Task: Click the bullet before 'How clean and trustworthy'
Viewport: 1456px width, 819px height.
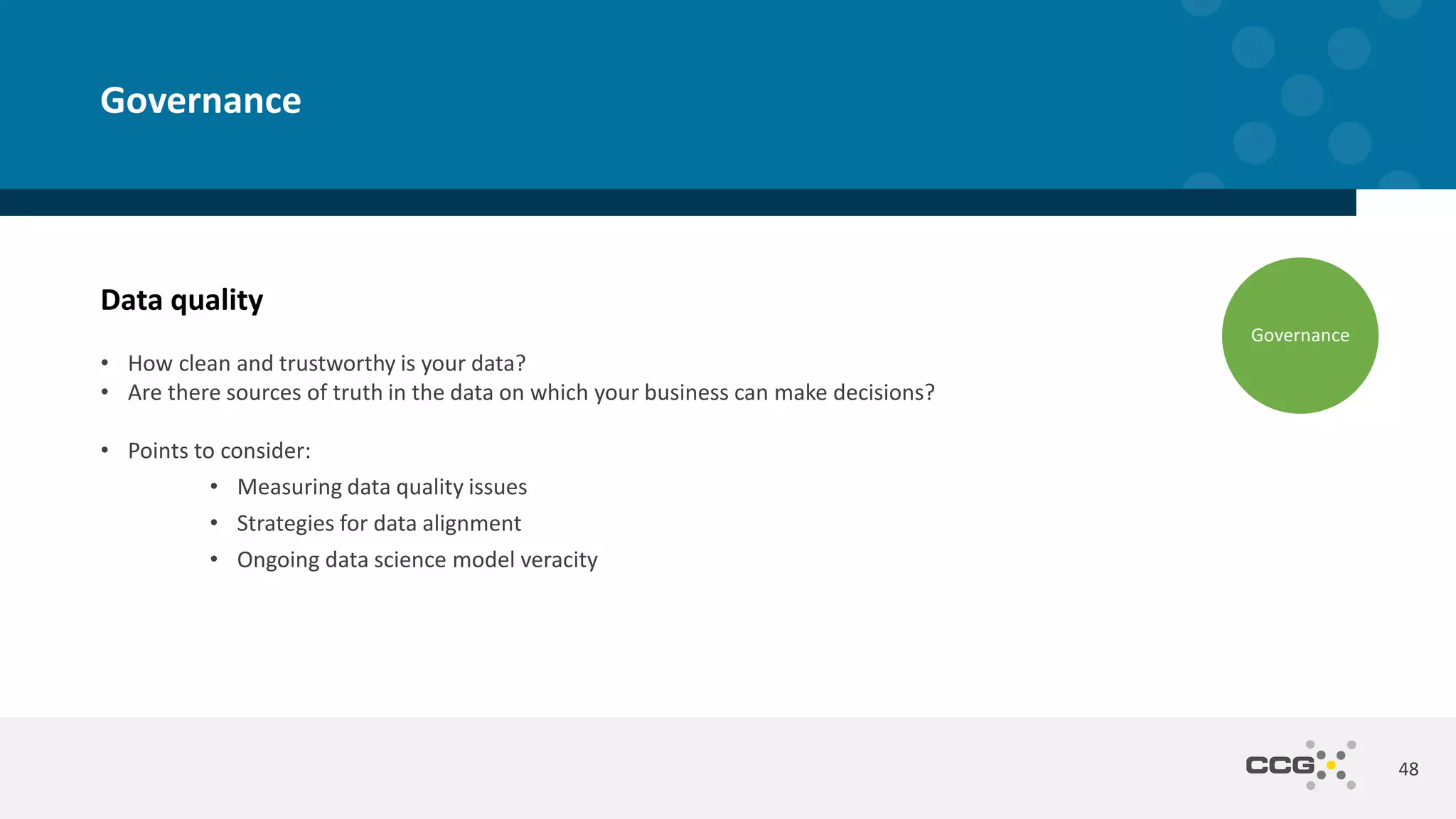Action: click(x=105, y=363)
